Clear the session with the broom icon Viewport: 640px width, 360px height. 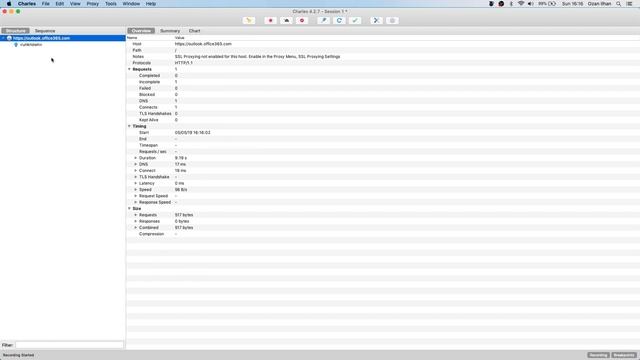tap(249, 20)
